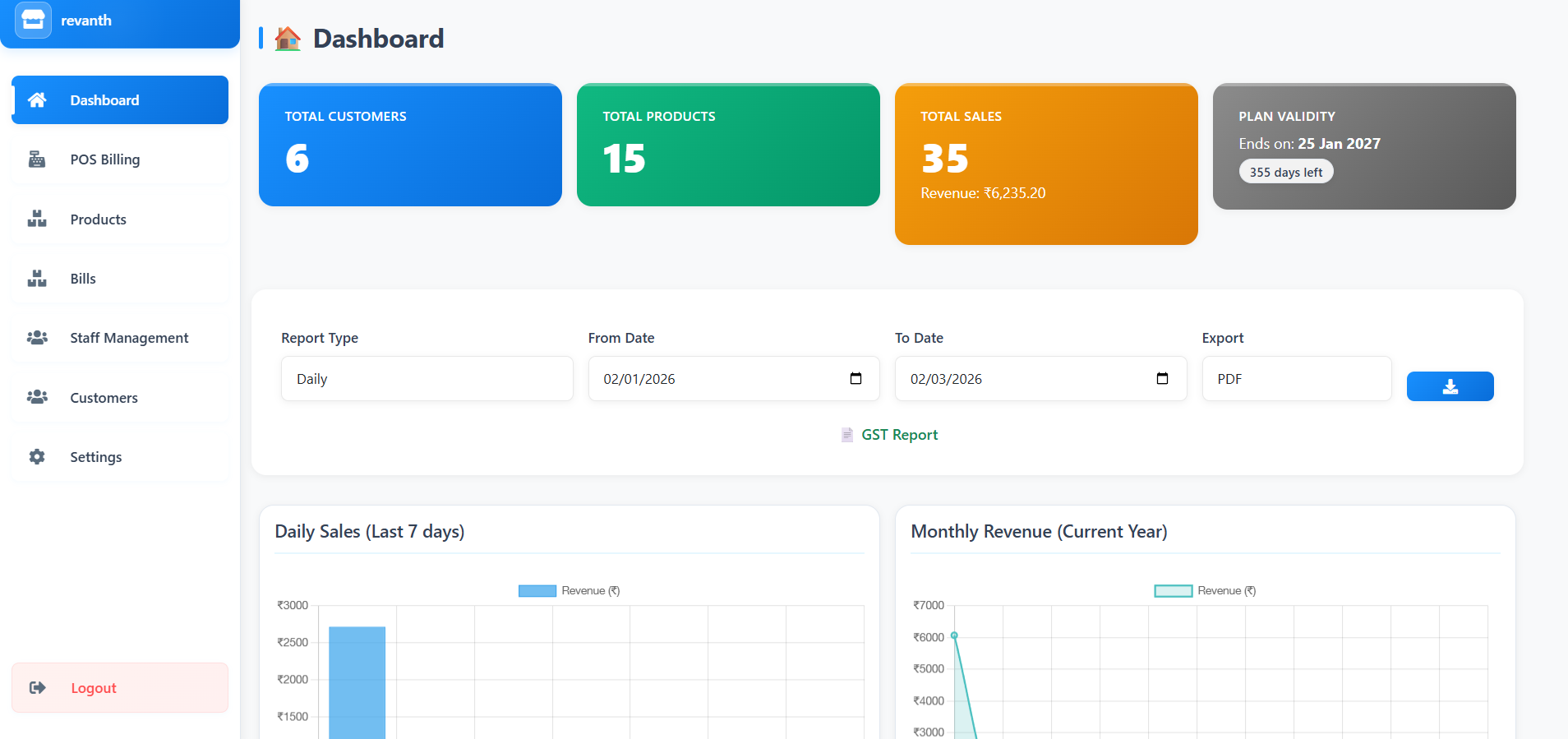Open calendar picker on From Date field

click(x=855, y=379)
